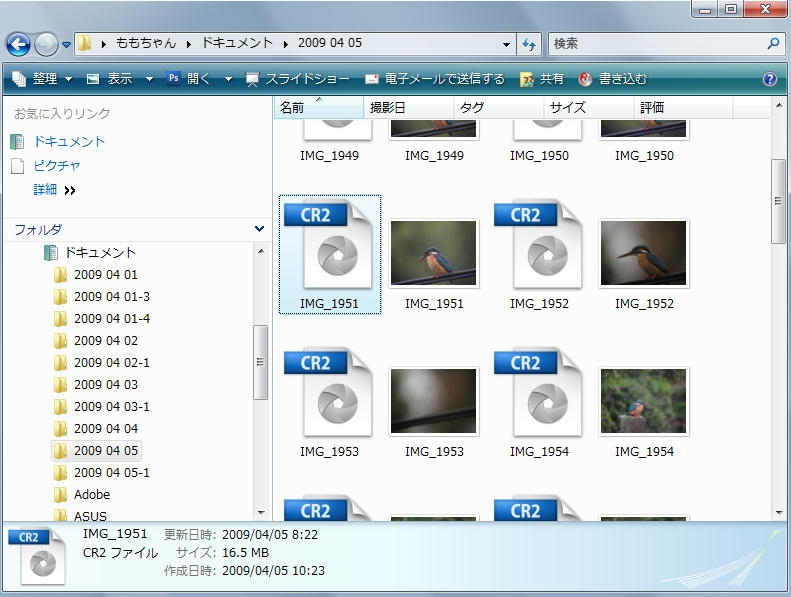The height and width of the screenshot is (597, 791).
Task: Choose 電子メールで送信する
Action: coord(434,79)
